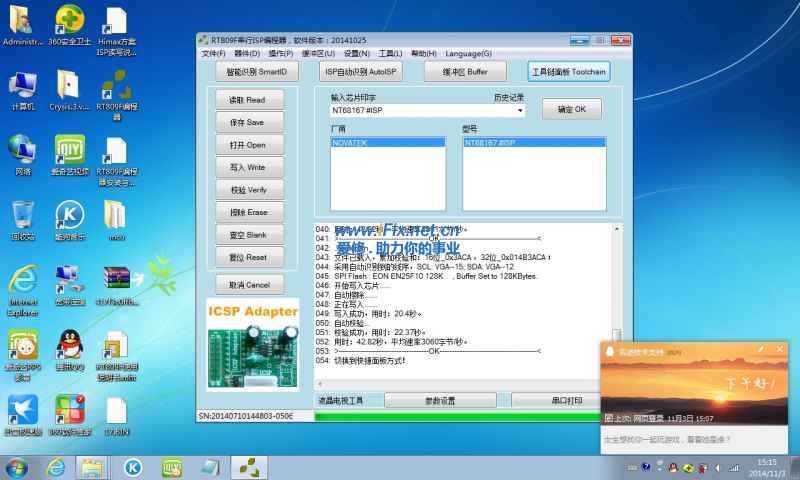Select the 计算机 (Computer) desktop icon
800x480 pixels.
pyautogui.click(x=23, y=91)
